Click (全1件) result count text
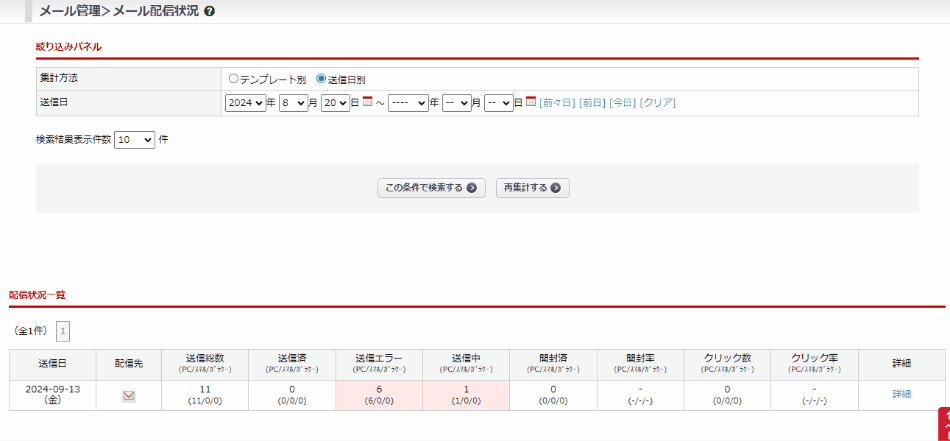The width and height of the screenshot is (950, 441). coord(30,331)
